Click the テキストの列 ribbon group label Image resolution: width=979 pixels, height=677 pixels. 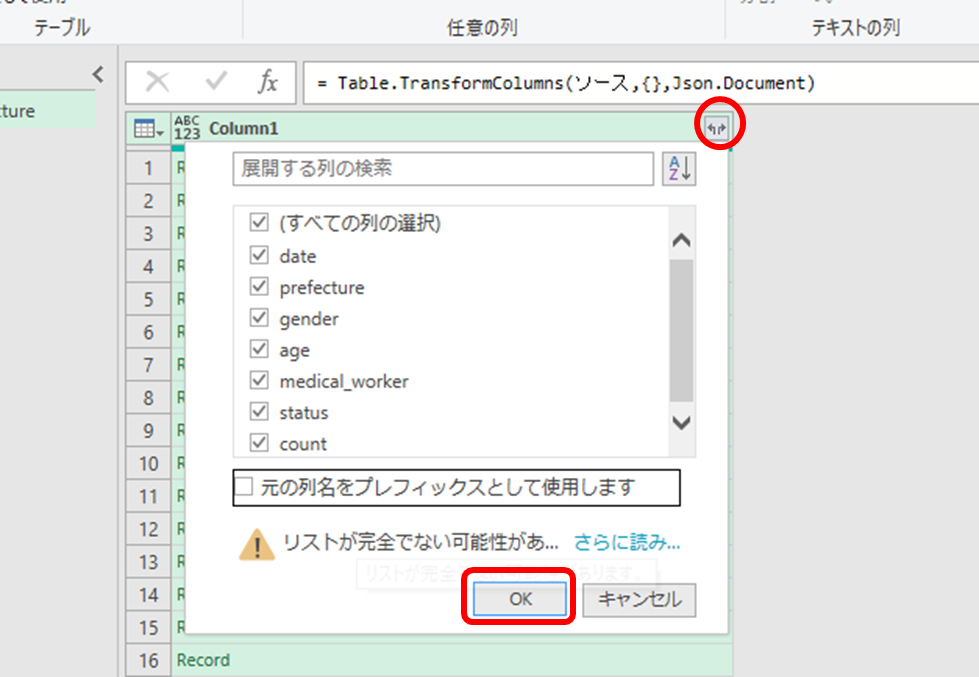tap(855, 27)
